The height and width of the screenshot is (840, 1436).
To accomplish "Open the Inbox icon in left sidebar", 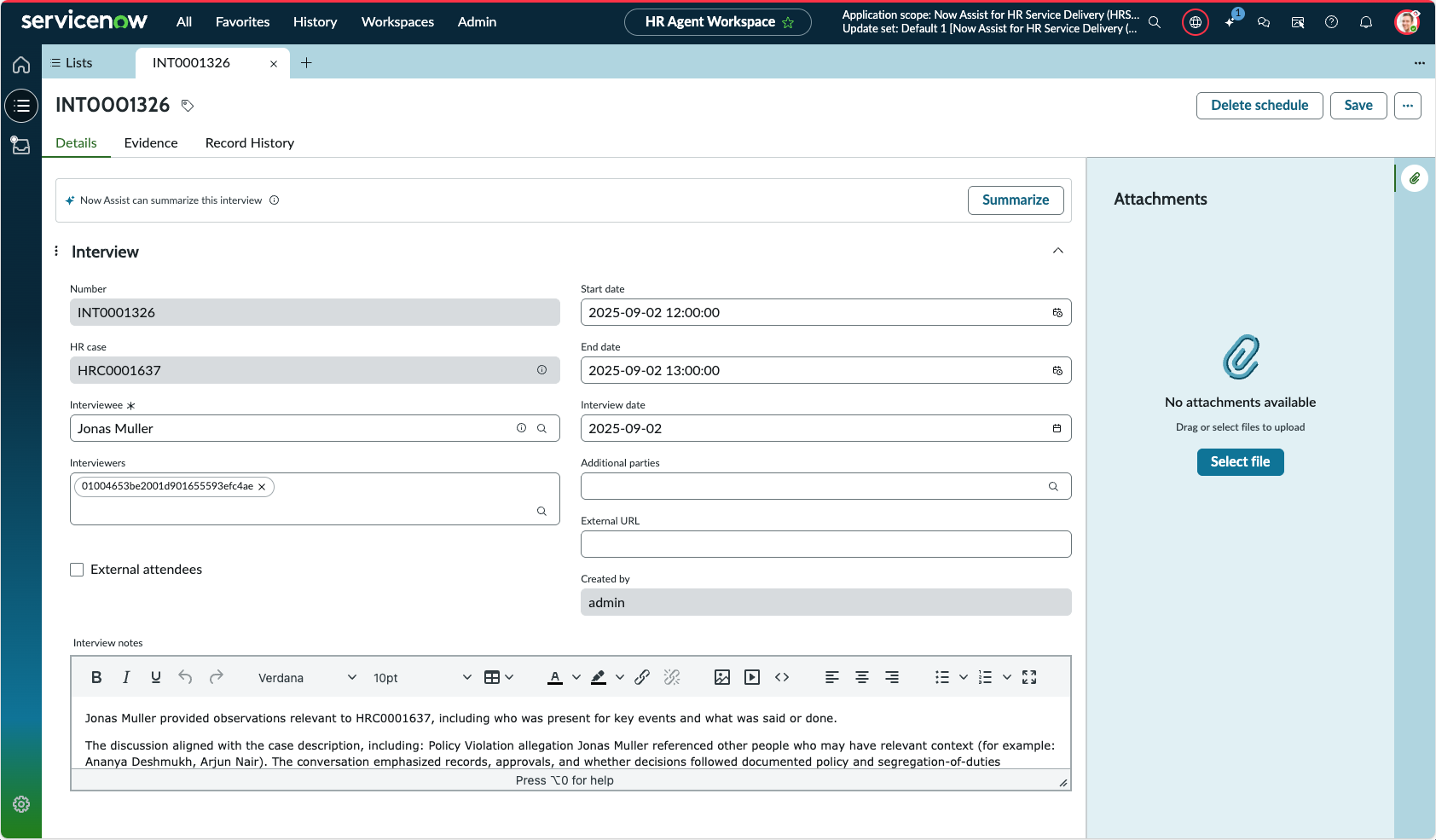I will tap(21, 145).
